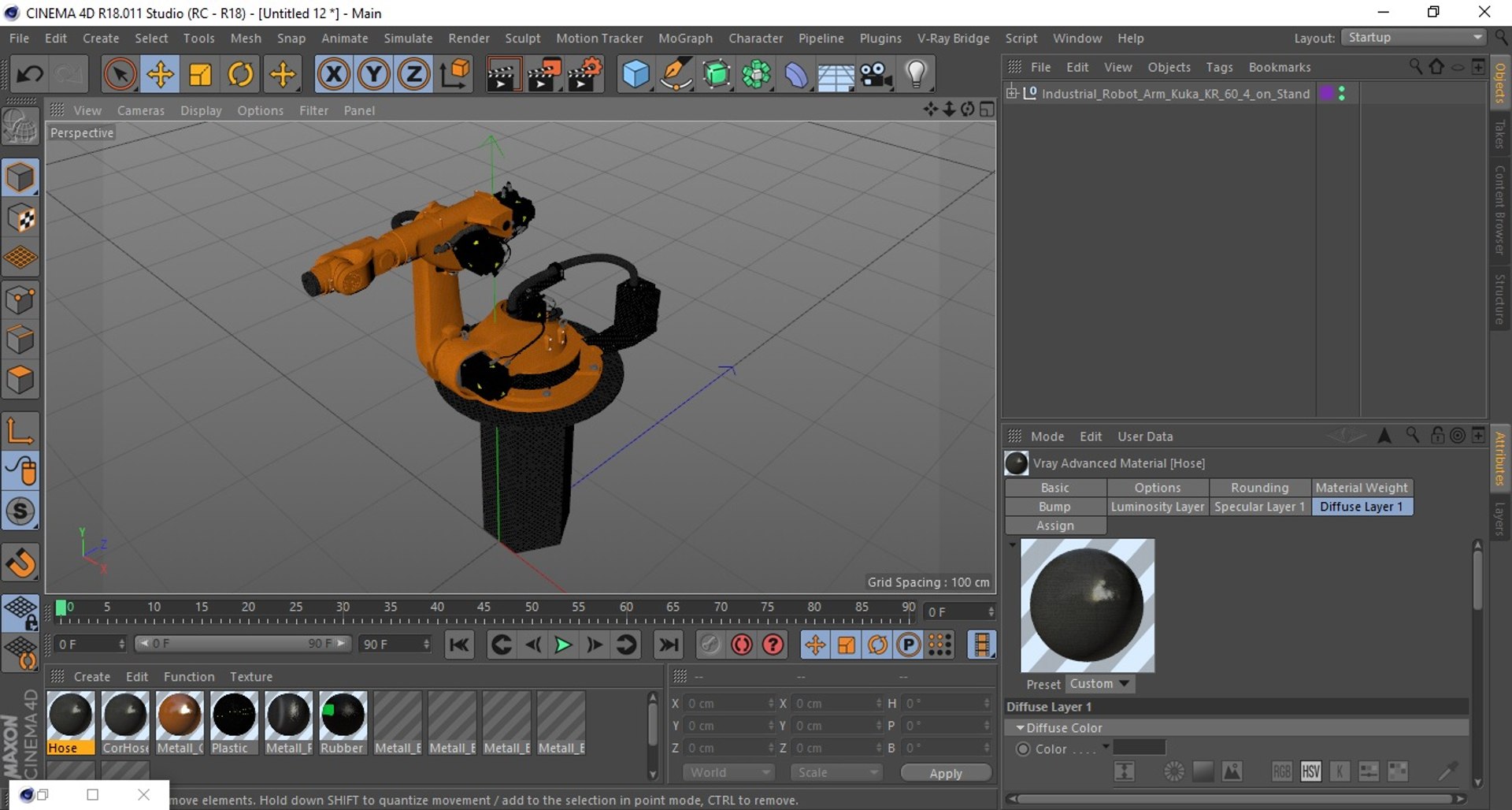This screenshot has width=1512, height=810.
Task: Switch to Model mode in left sidebar
Action: tap(20, 178)
